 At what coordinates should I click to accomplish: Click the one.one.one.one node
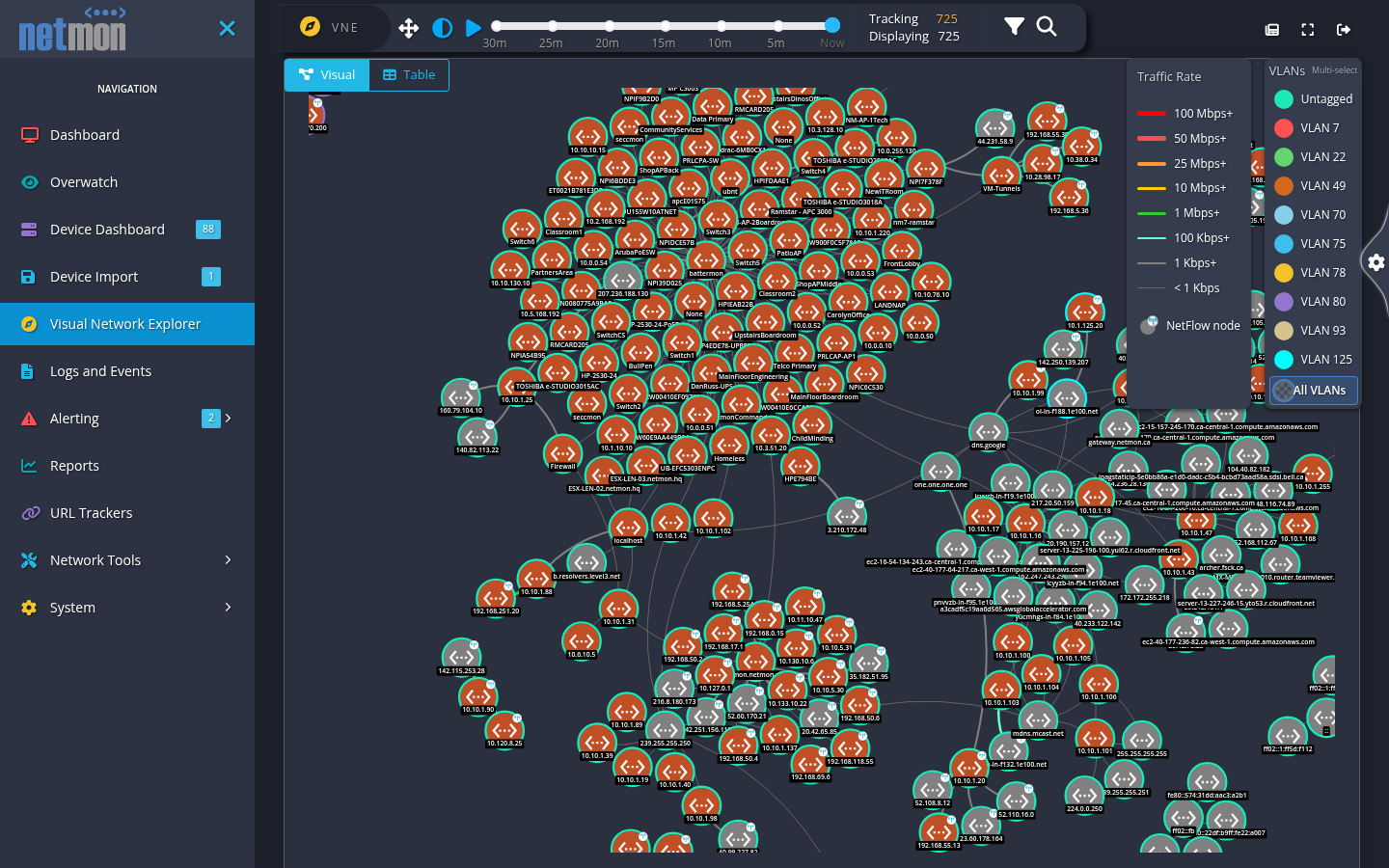coord(940,471)
